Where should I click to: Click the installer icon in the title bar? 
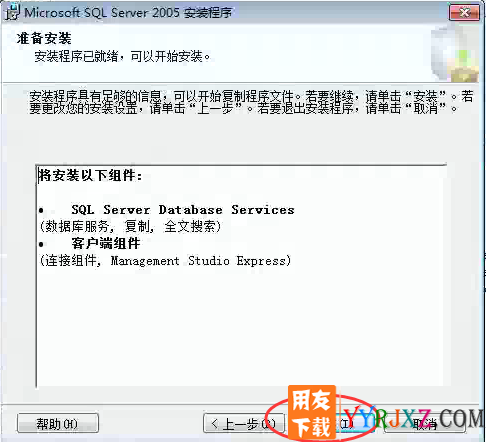[x=13, y=13]
